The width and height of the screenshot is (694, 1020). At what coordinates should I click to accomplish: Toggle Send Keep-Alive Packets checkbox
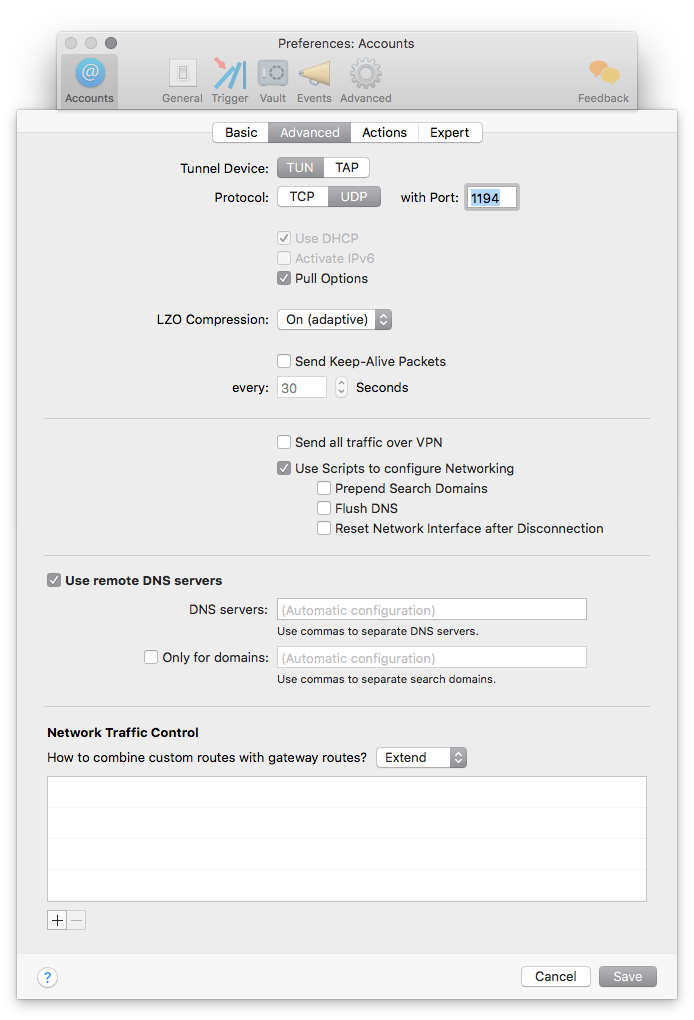click(285, 361)
